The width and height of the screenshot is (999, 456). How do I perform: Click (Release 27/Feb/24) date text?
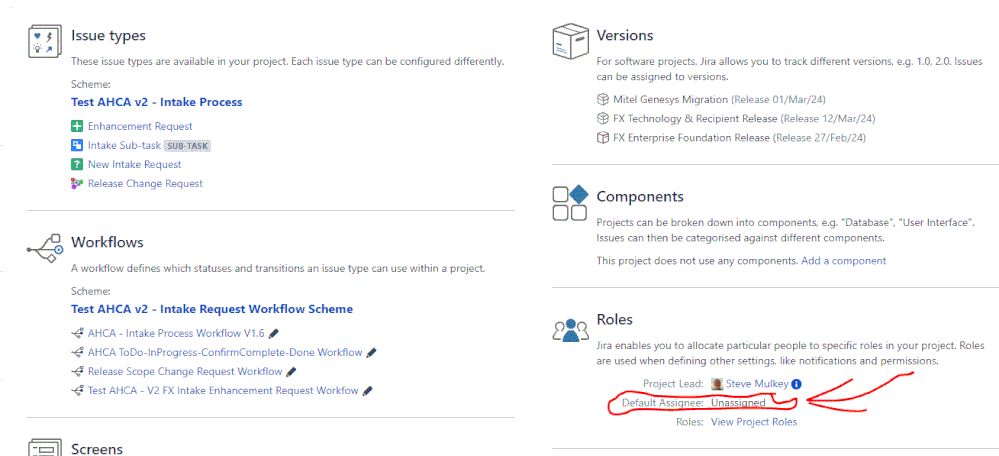click(x=819, y=138)
